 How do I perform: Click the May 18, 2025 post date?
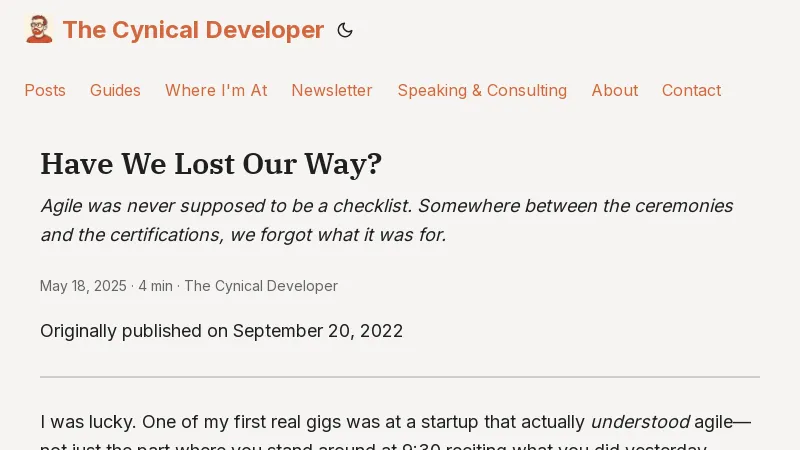[83, 286]
